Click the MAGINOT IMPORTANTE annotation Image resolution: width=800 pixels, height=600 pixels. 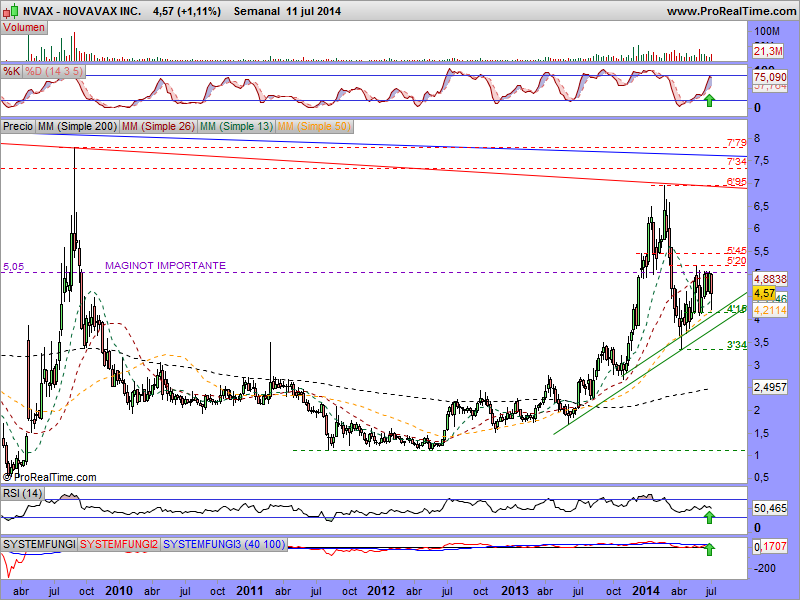tap(165, 265)
